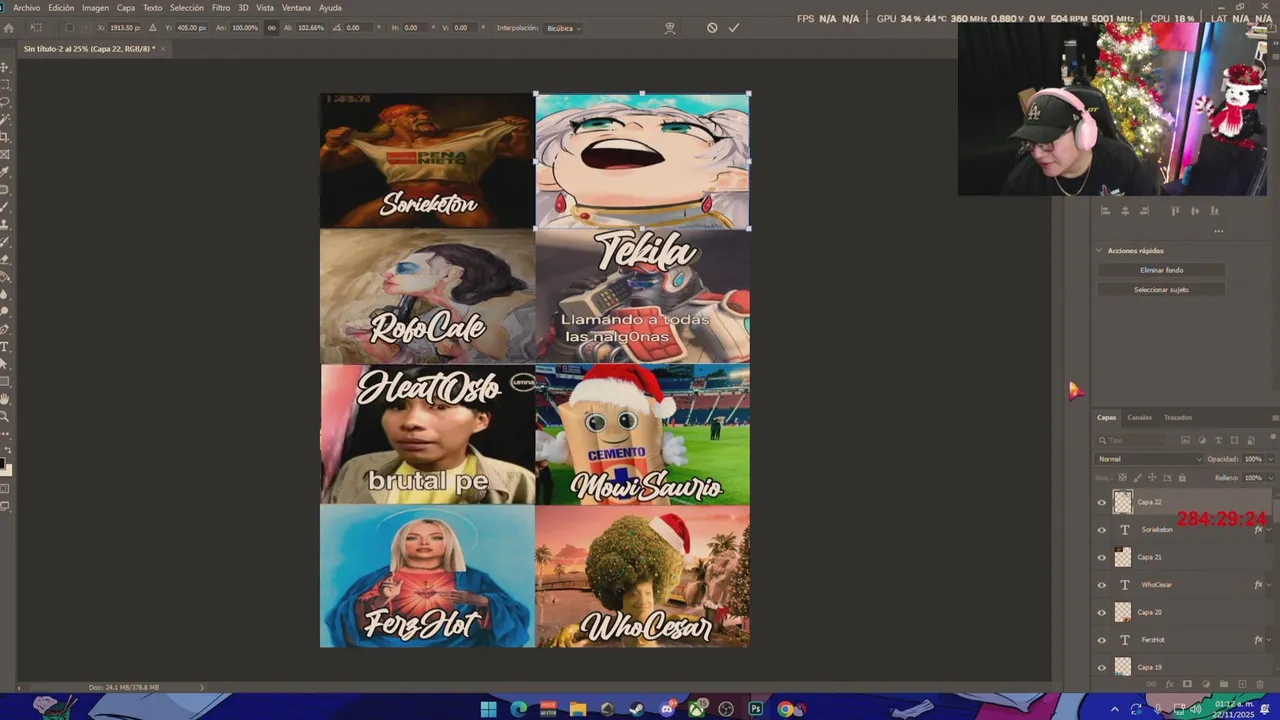Lock transparent pixels icon
1280x720 pixels.
1122,478
